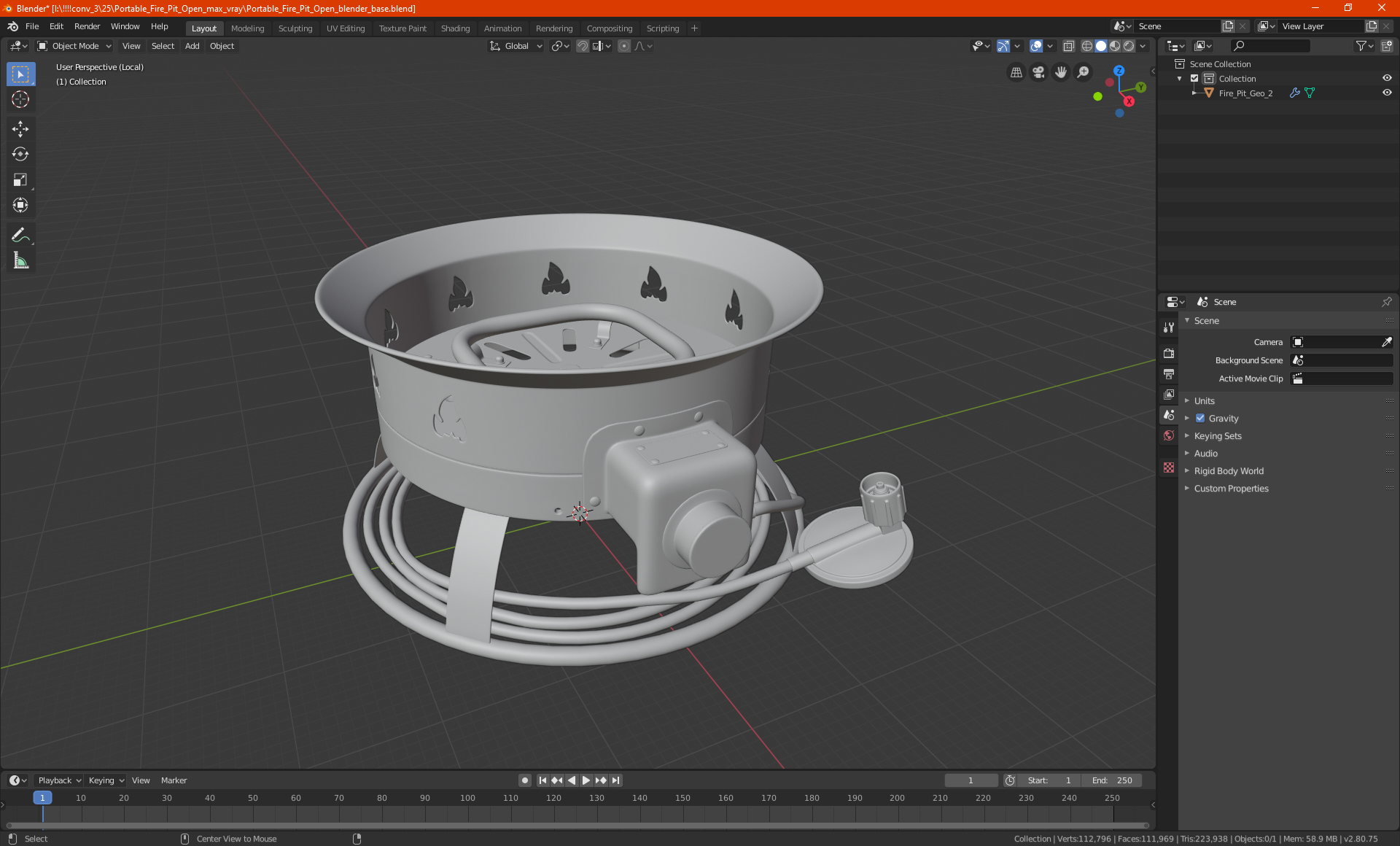
Task: Disable the Gravity checkbox
Action: [x=1200, y=418]
